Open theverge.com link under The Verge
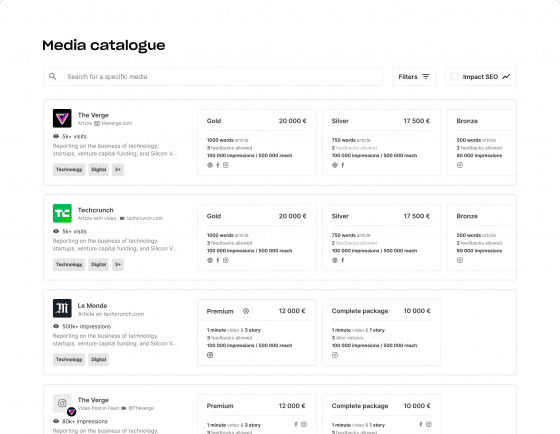The image size is (560, 434). coord(116,123)
